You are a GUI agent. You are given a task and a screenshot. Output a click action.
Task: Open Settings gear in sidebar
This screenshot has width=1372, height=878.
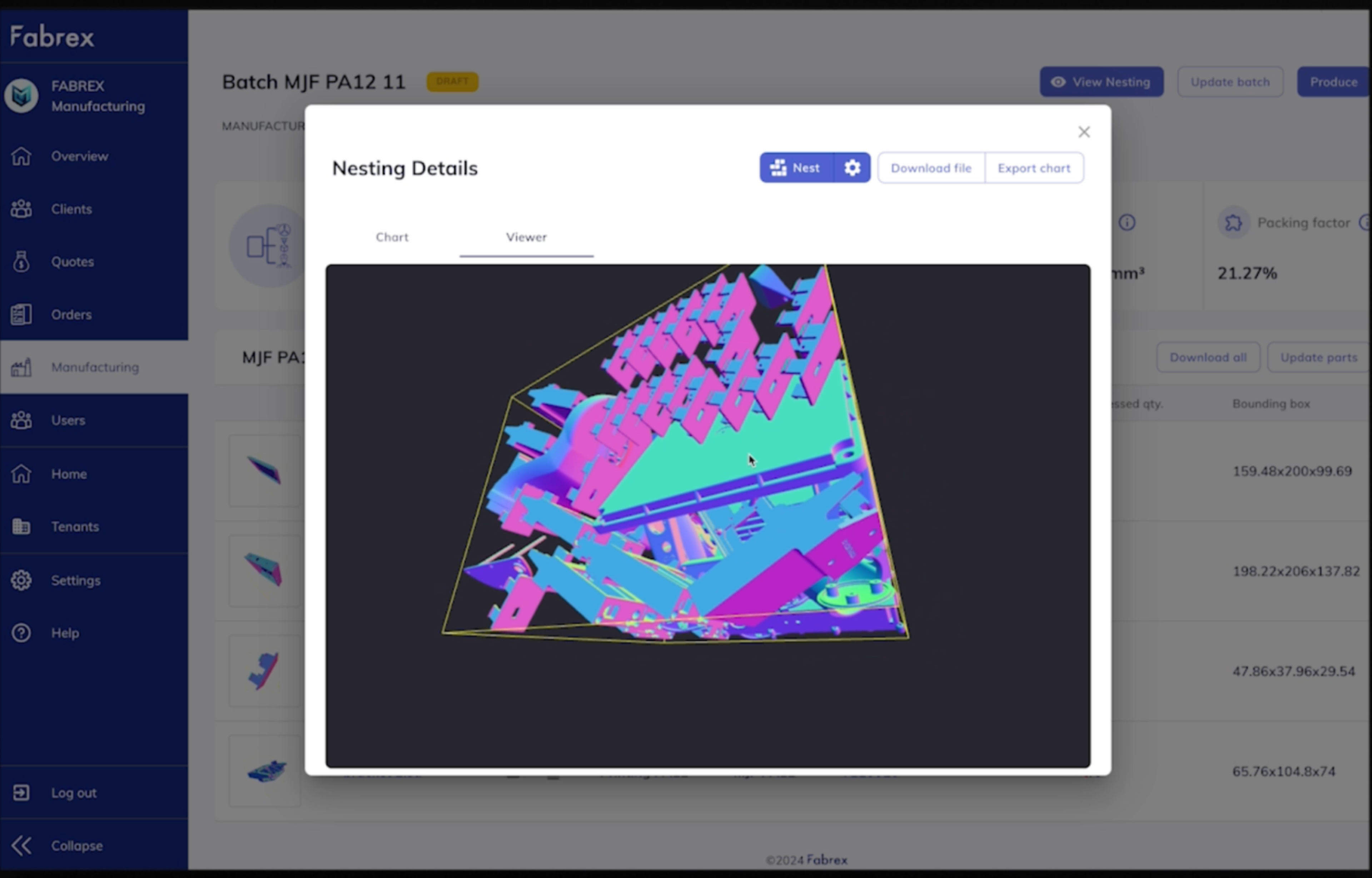(x=22, y=581)
